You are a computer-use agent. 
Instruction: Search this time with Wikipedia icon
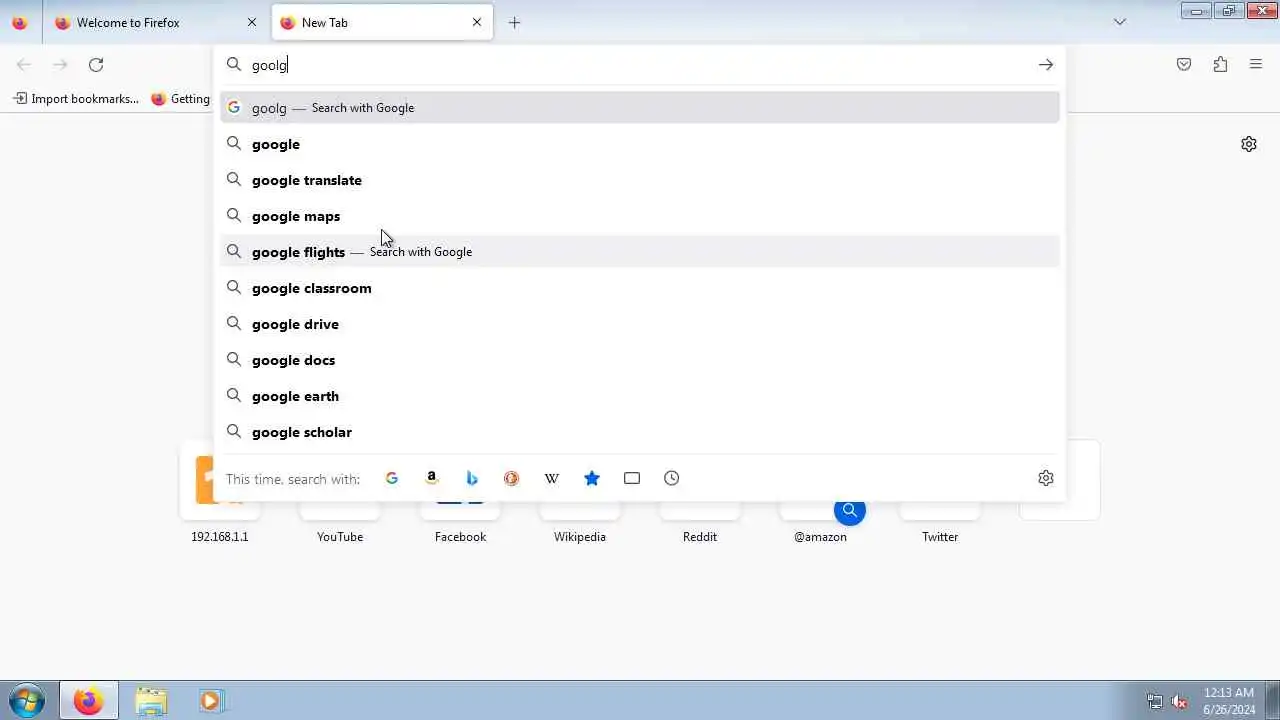552,478
